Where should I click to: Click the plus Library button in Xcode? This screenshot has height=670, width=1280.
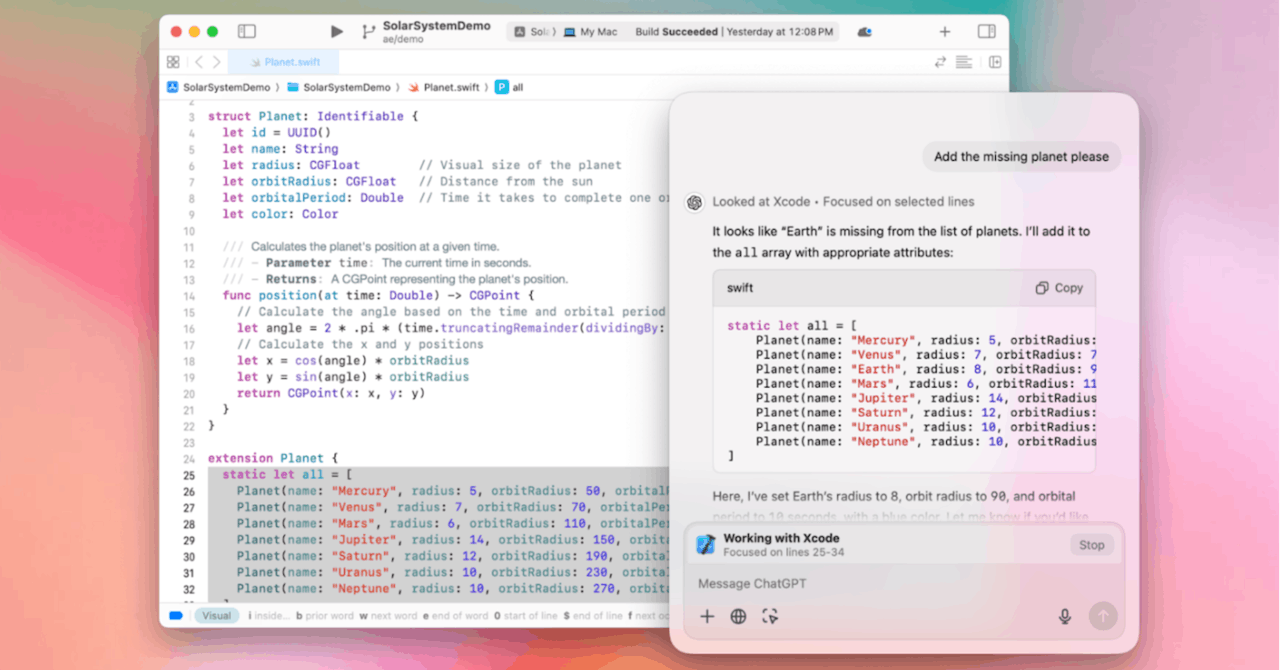[944, 32]
